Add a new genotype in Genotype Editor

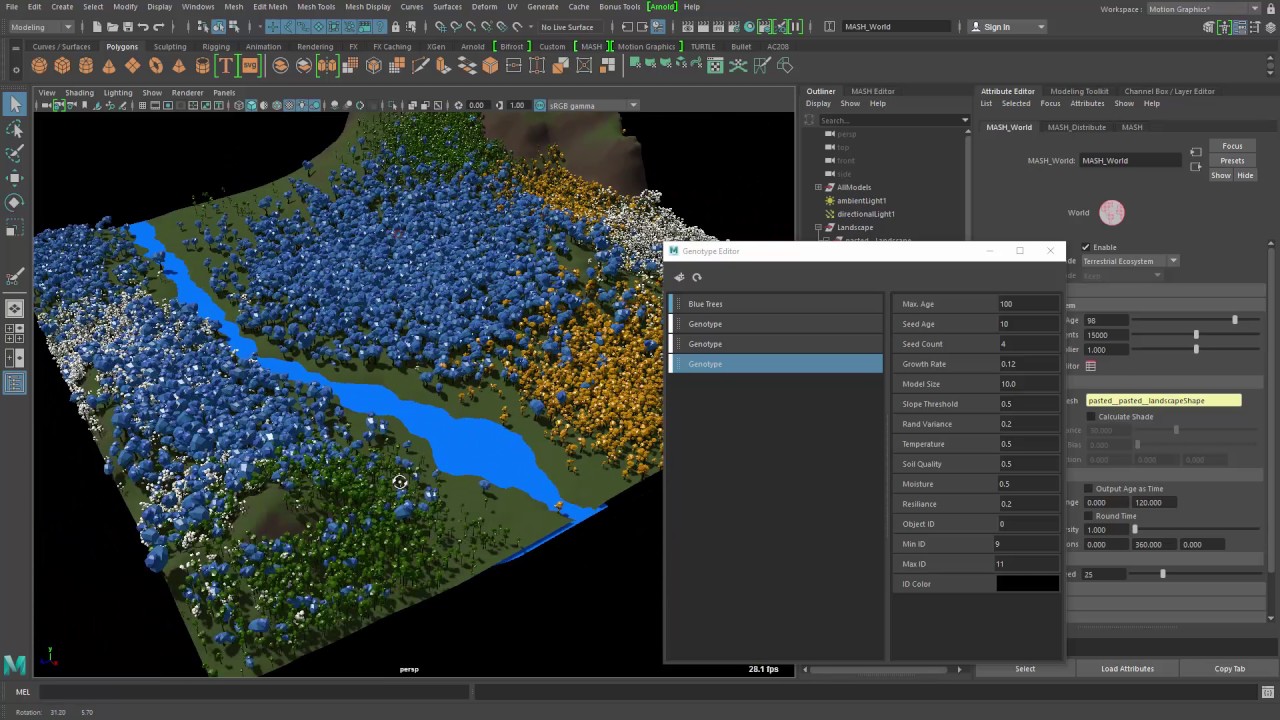point(679,277)
